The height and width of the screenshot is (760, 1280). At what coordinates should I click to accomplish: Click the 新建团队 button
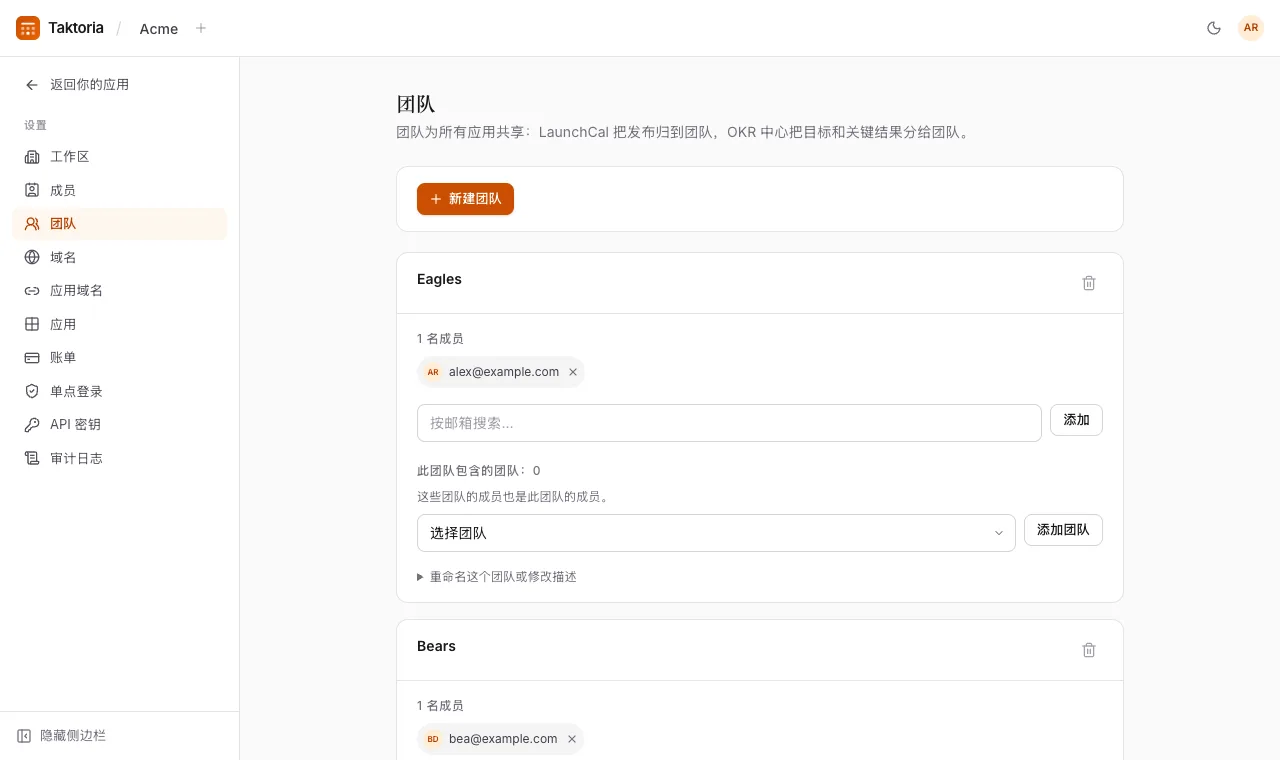pos(465,199)
